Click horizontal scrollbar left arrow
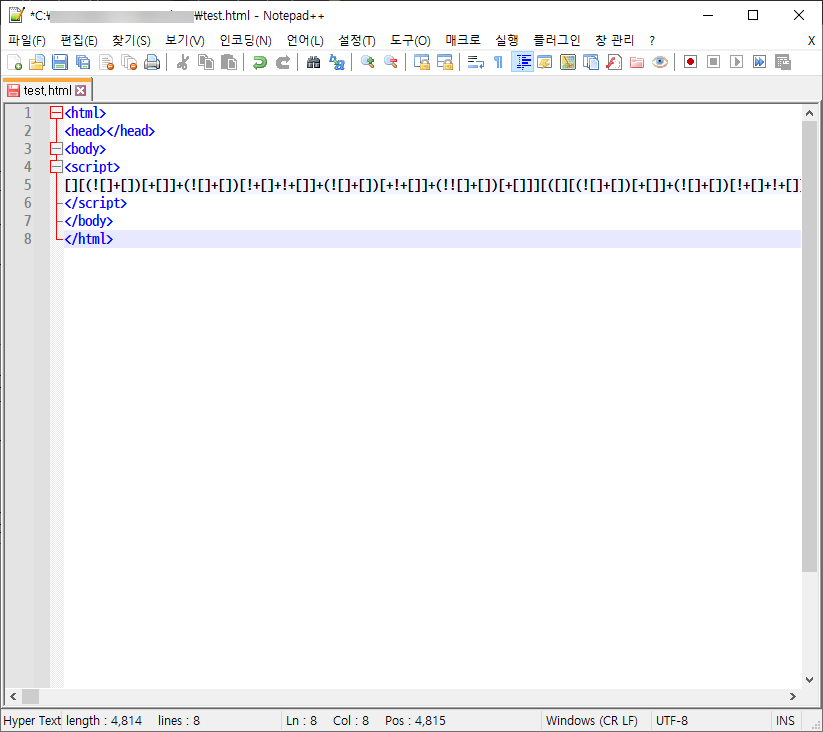Screen dimensions: 823x732 coord(13,696)
